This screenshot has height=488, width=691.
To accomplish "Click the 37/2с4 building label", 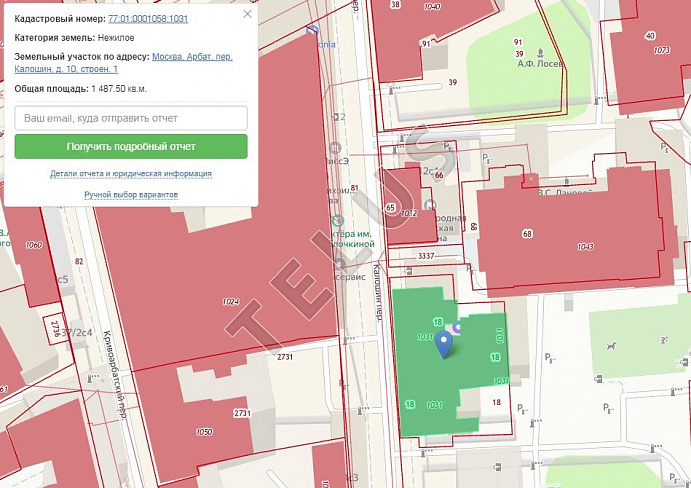I will tap(77, 332).
